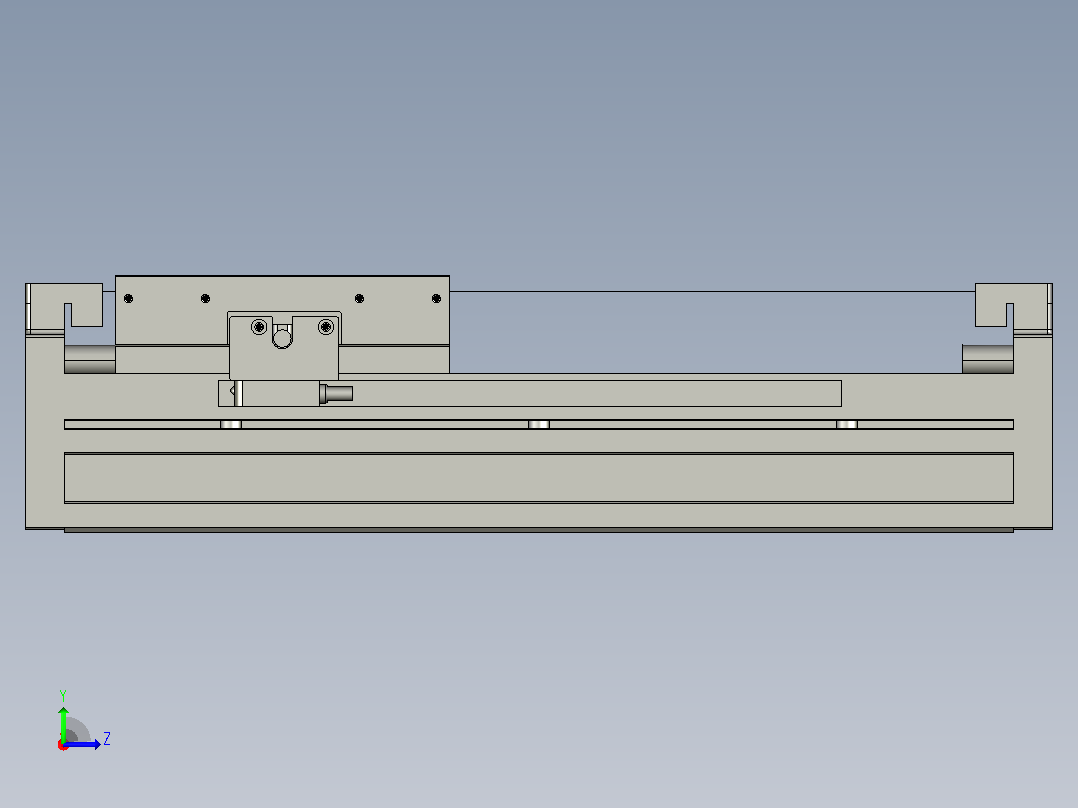This screenshot has width=1078, height=808.
Task: Select the rightmost notch on thin rail
Action: [847, 424]
